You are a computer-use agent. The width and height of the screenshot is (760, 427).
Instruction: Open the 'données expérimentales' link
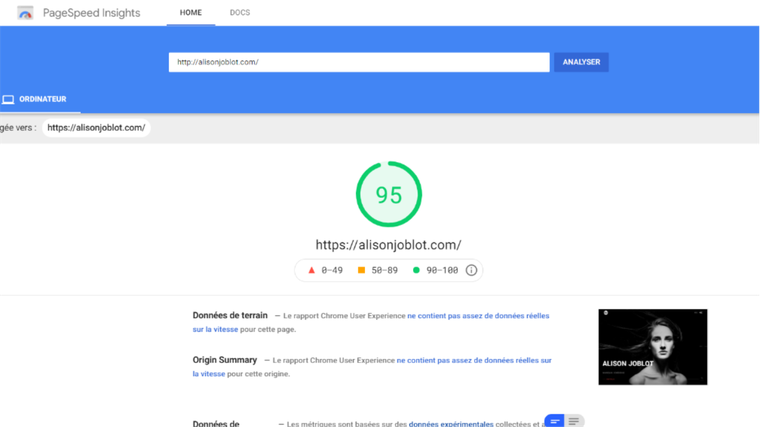451,424
